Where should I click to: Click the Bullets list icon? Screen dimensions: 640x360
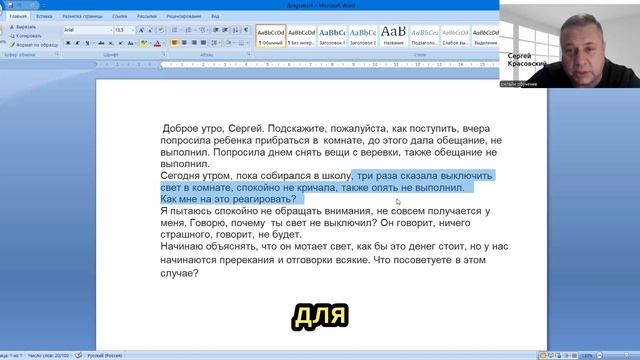tap(175, 30)
